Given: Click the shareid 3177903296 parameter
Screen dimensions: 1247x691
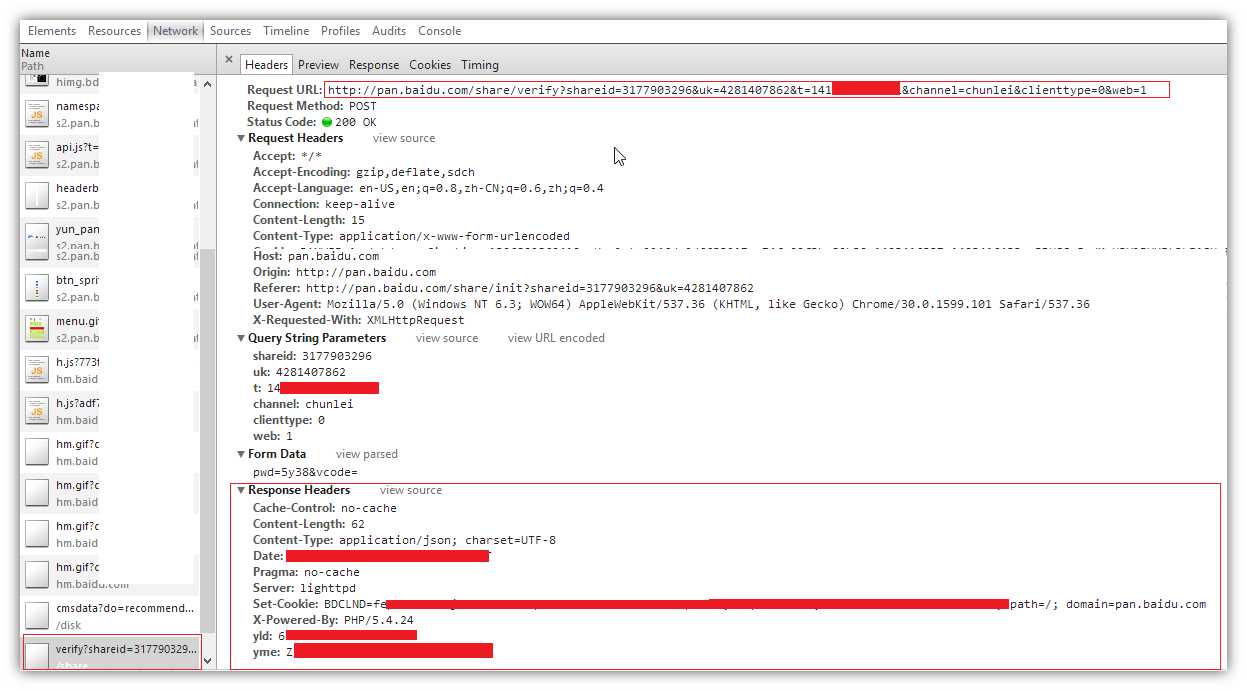Looking at the screenshot, I should (x=313, y=356).
